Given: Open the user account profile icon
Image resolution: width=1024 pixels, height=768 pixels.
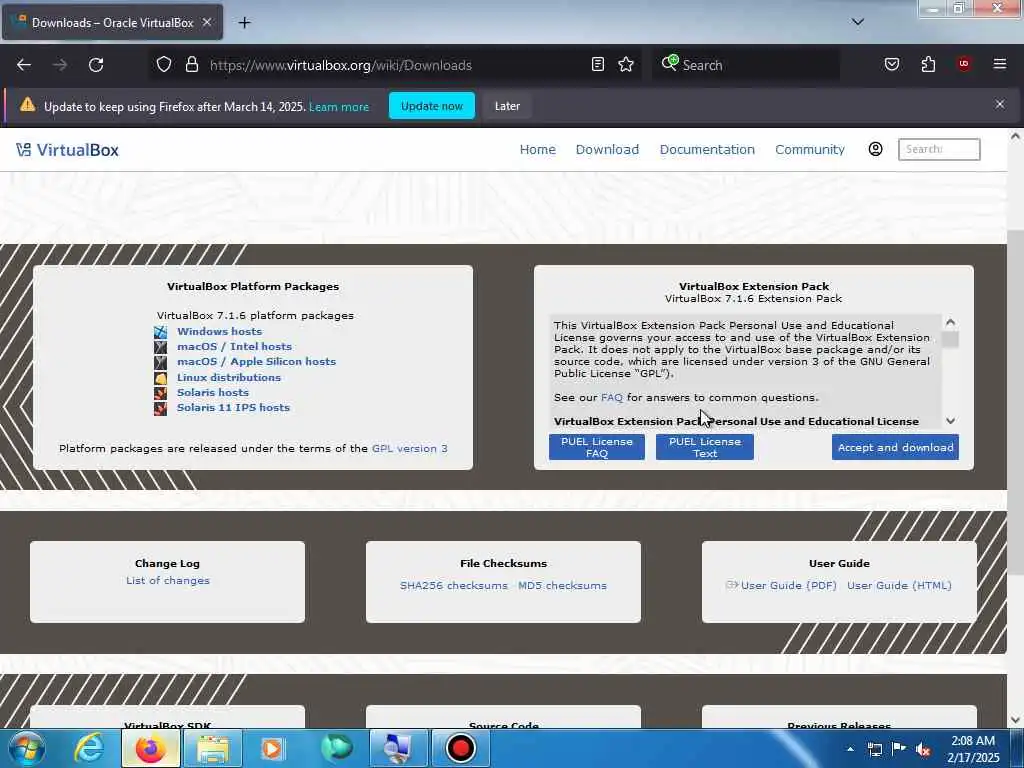Looking at the screenshot, I should tap(875, 149).
